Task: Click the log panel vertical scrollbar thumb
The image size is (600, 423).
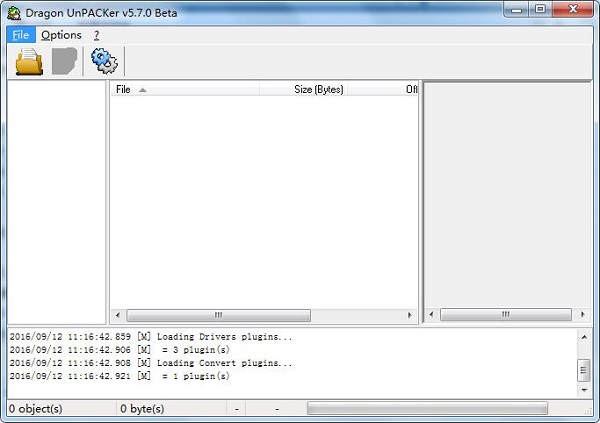Action: (584, 370)
